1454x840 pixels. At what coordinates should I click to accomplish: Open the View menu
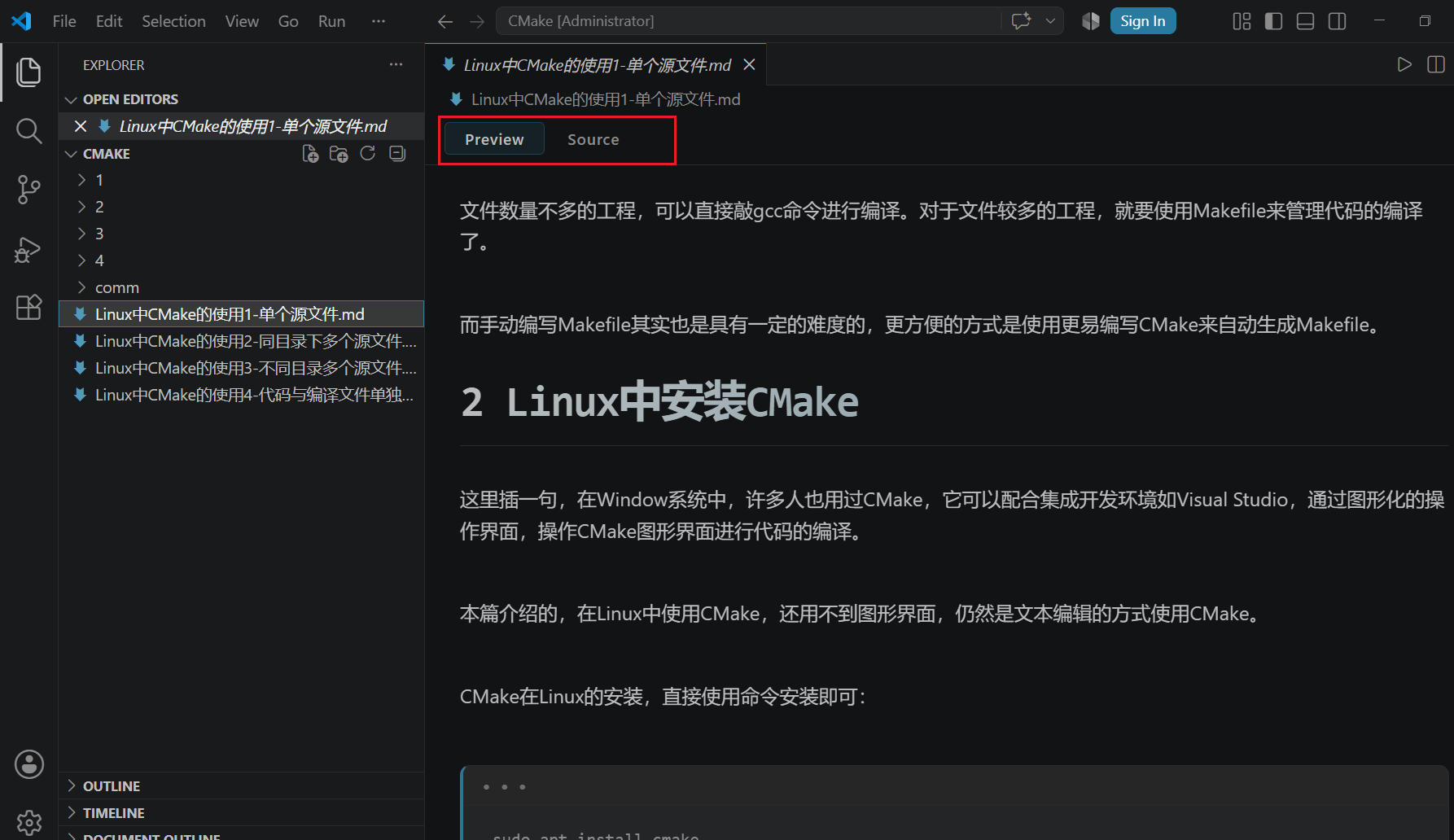click(242, 21)
